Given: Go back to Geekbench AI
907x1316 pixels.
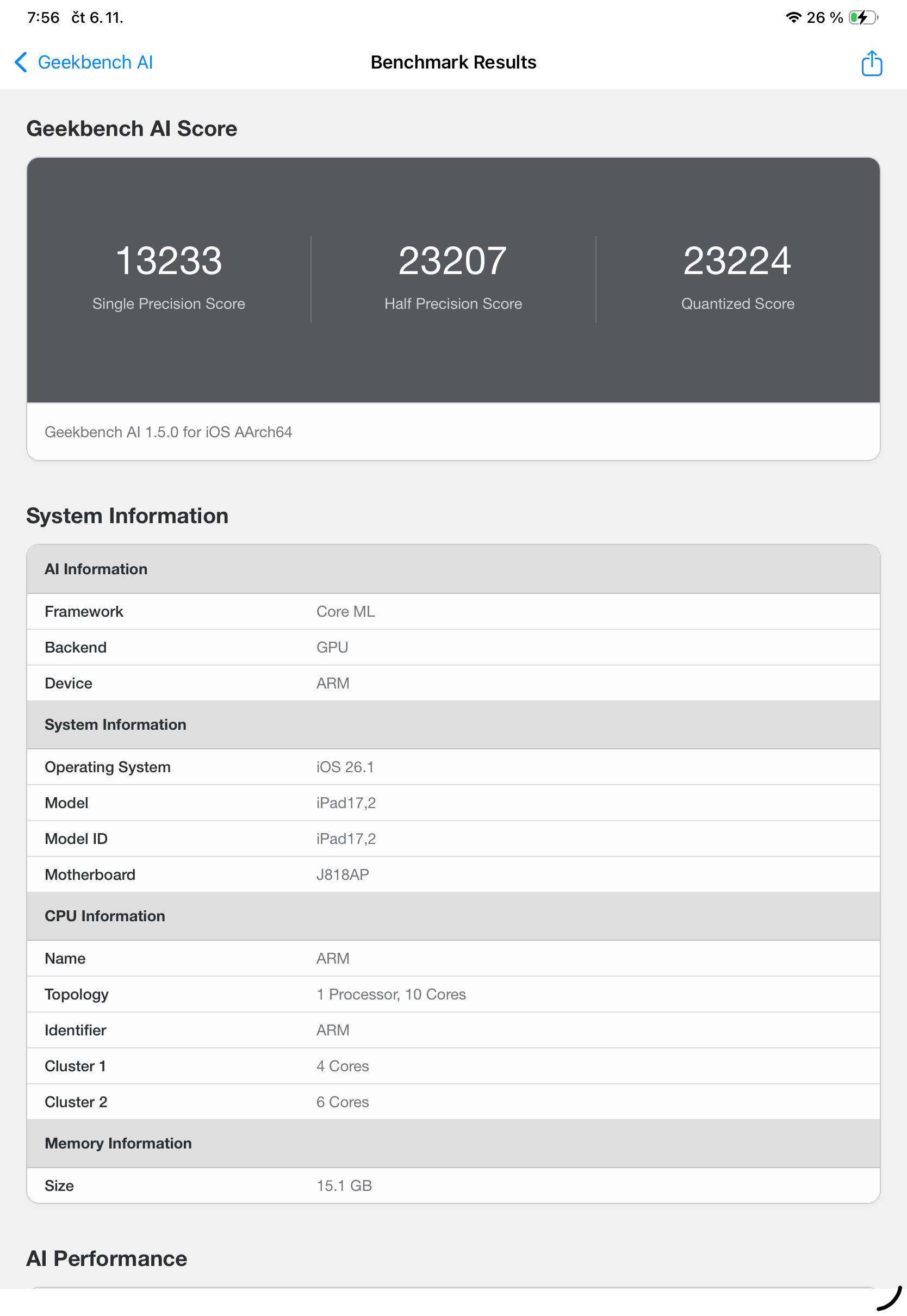Looking at the screenshot, I should pyautogui.click(x=95, y=63).
